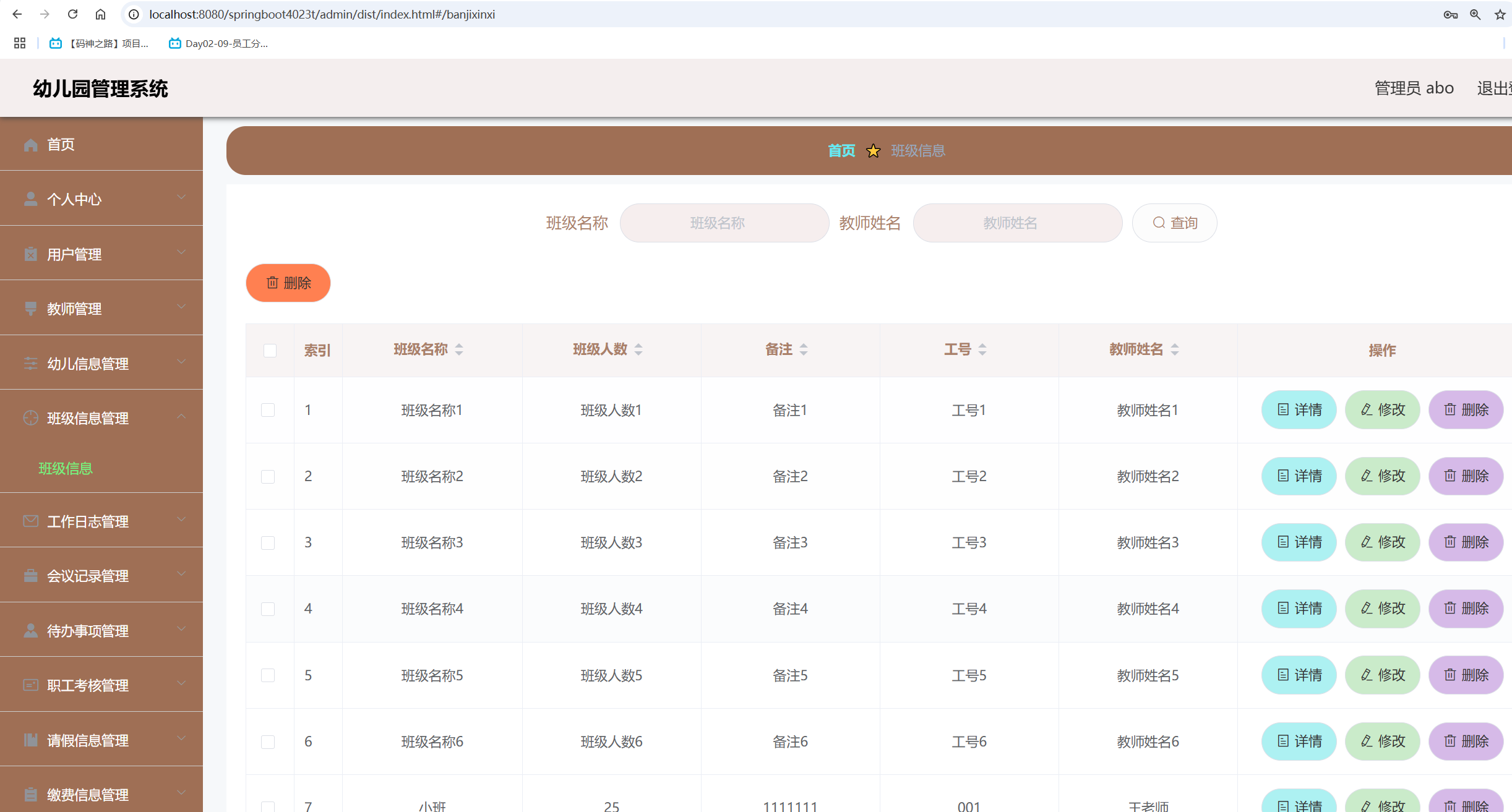Click the 查询 search button

(1174, 223)
